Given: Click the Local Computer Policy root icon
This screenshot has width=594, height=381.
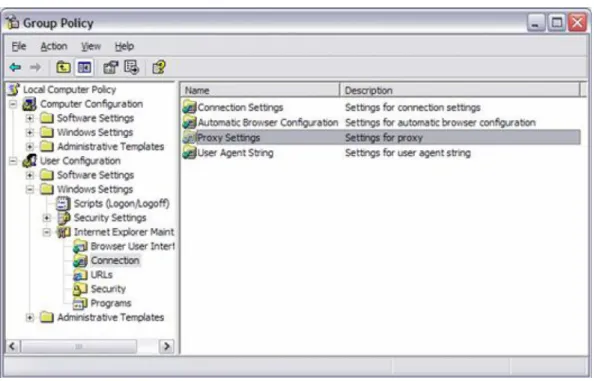Looking at the screenshot, I should [14, 89].
